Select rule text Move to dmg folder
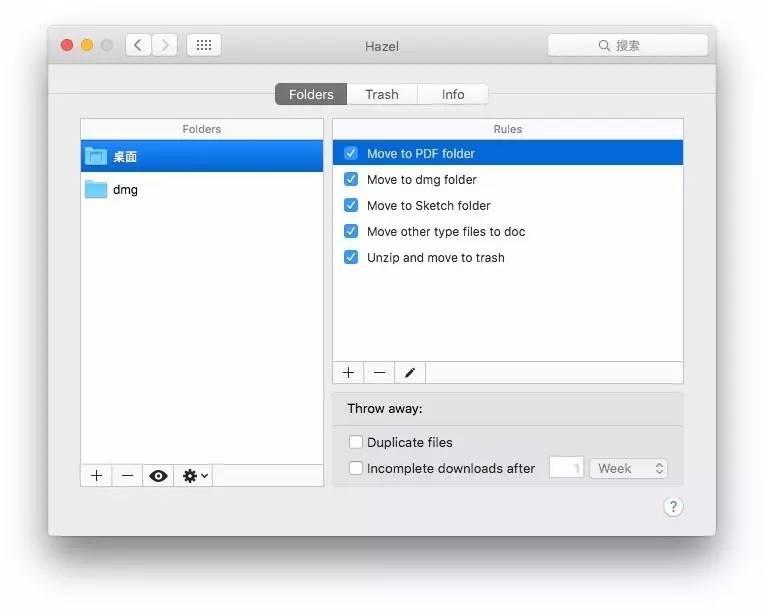This screenshot has height=610, width=764. pos(421,179)
